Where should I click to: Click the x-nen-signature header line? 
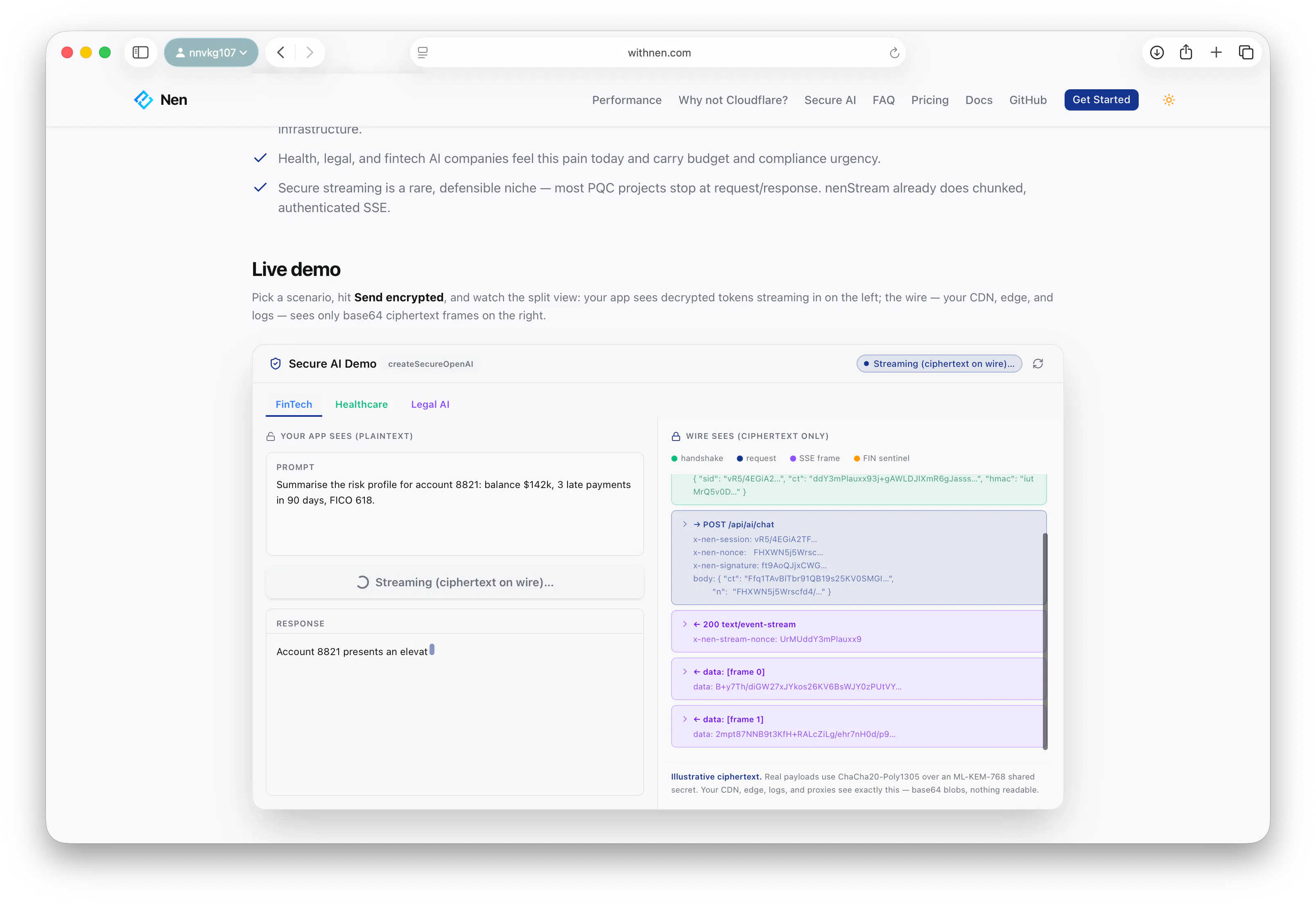(x=760, y=565)
